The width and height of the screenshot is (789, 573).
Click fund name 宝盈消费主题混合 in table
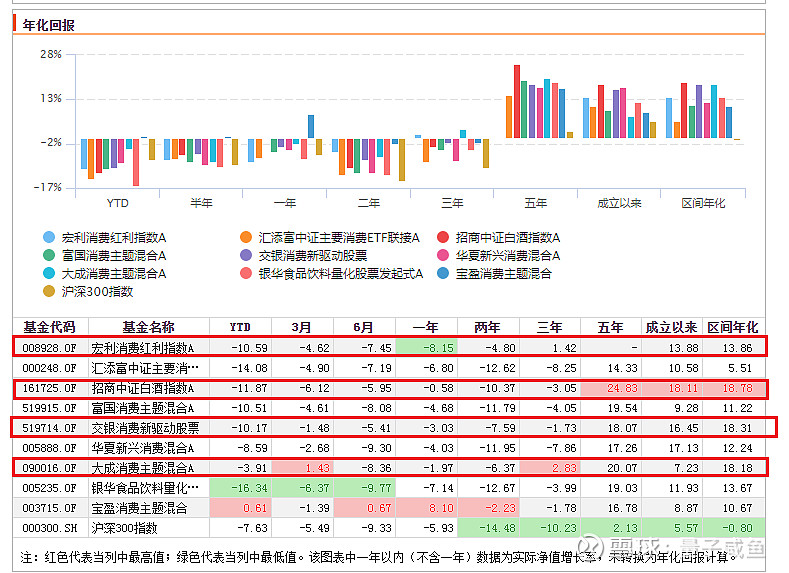tap(139, 508)
